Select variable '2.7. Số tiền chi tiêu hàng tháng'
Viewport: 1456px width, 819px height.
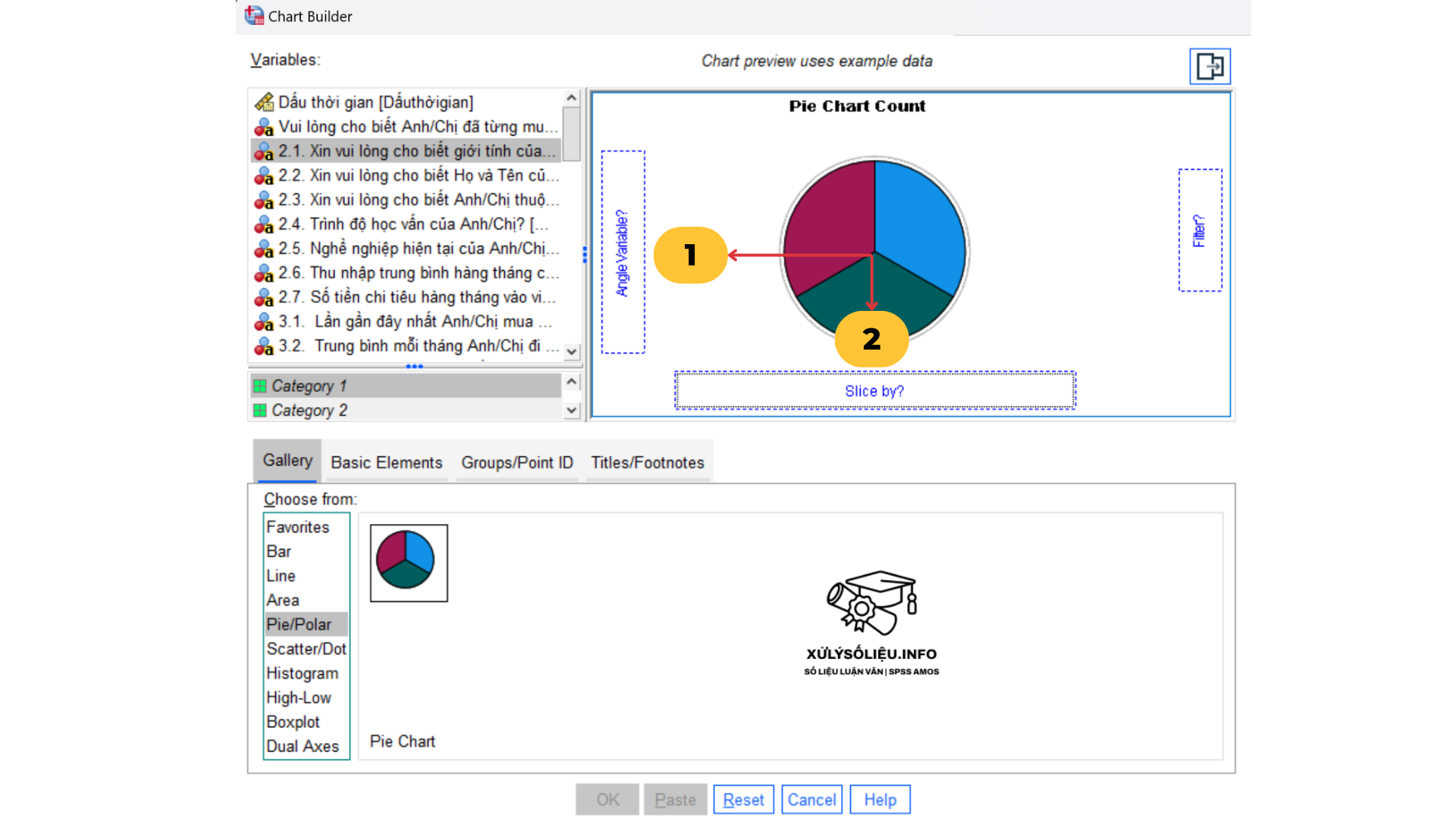pyautogui.click(x=406, y=297)
